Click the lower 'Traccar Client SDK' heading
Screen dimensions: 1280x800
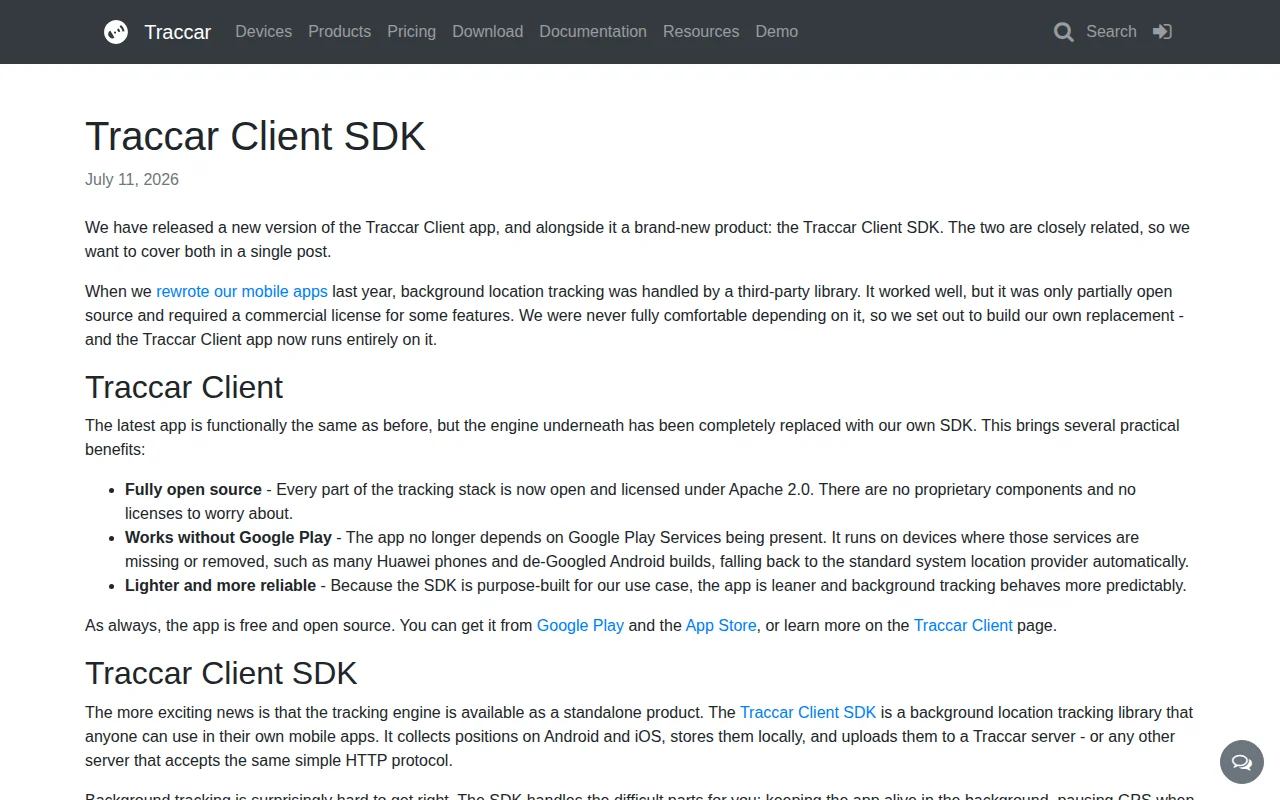[x=221, y=673]
